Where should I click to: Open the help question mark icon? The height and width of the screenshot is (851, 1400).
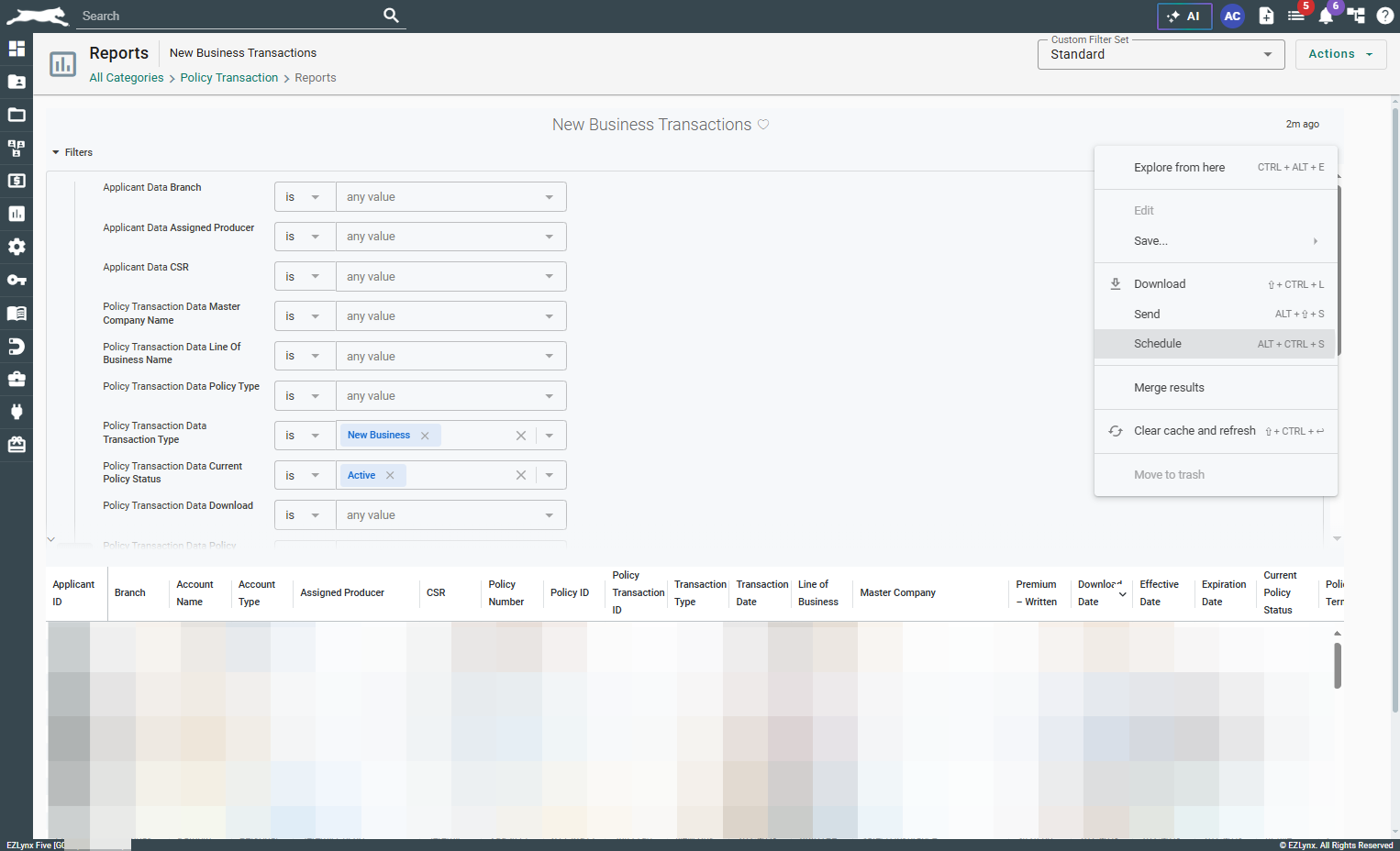click(1385, 16)
